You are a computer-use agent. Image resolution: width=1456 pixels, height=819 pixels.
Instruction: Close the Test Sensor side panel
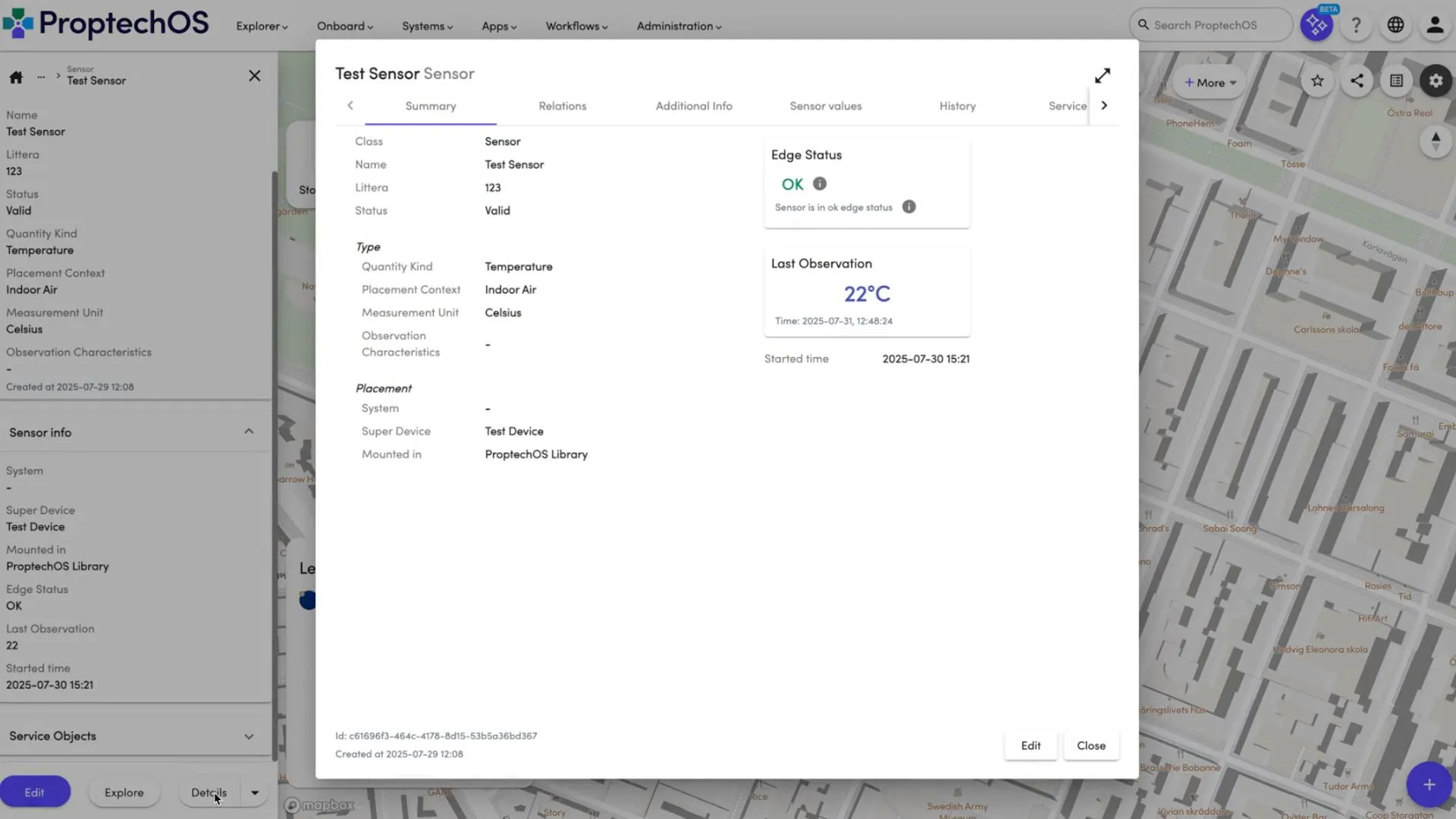click(x=255, y=76)
